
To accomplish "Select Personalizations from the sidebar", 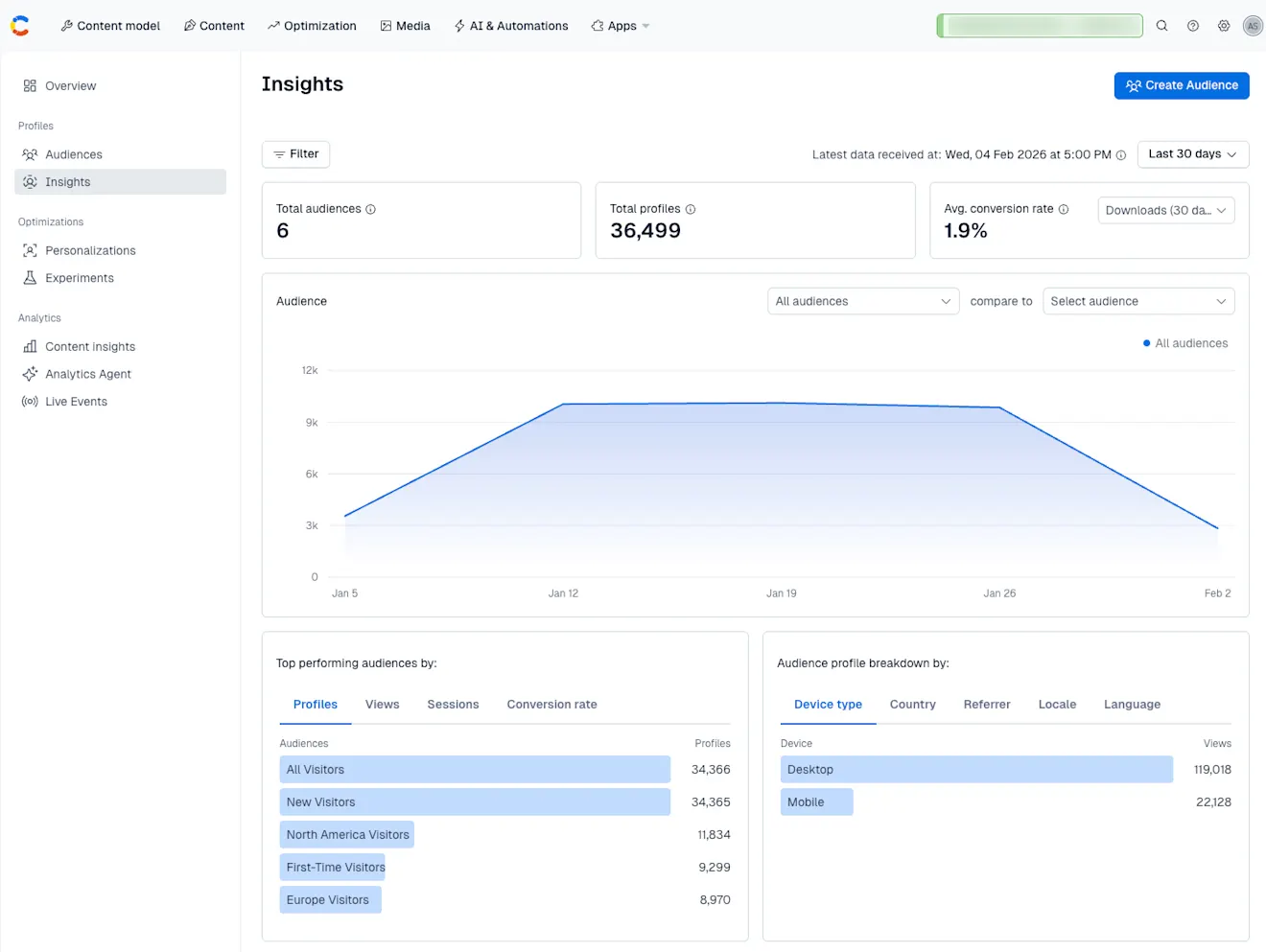I will pos(90,250).
